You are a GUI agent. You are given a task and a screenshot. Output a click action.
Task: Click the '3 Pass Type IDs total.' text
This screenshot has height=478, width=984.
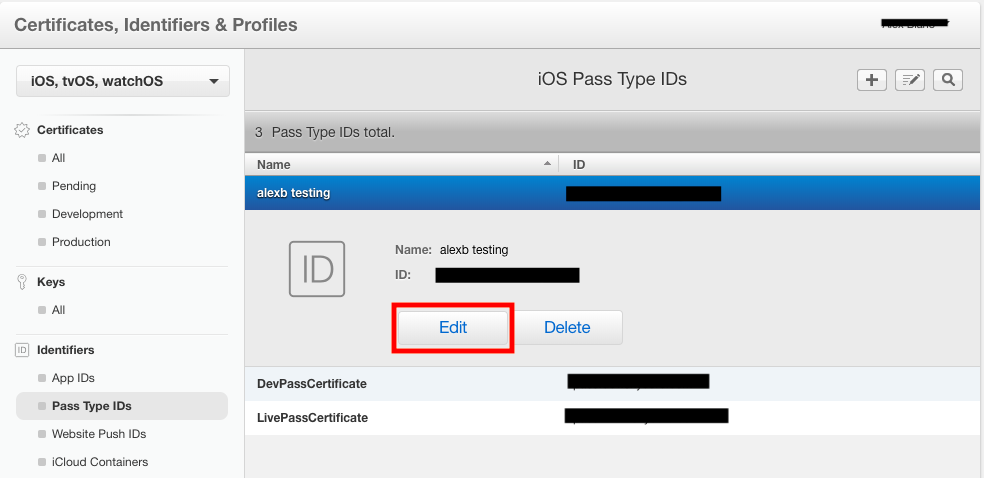324,133
